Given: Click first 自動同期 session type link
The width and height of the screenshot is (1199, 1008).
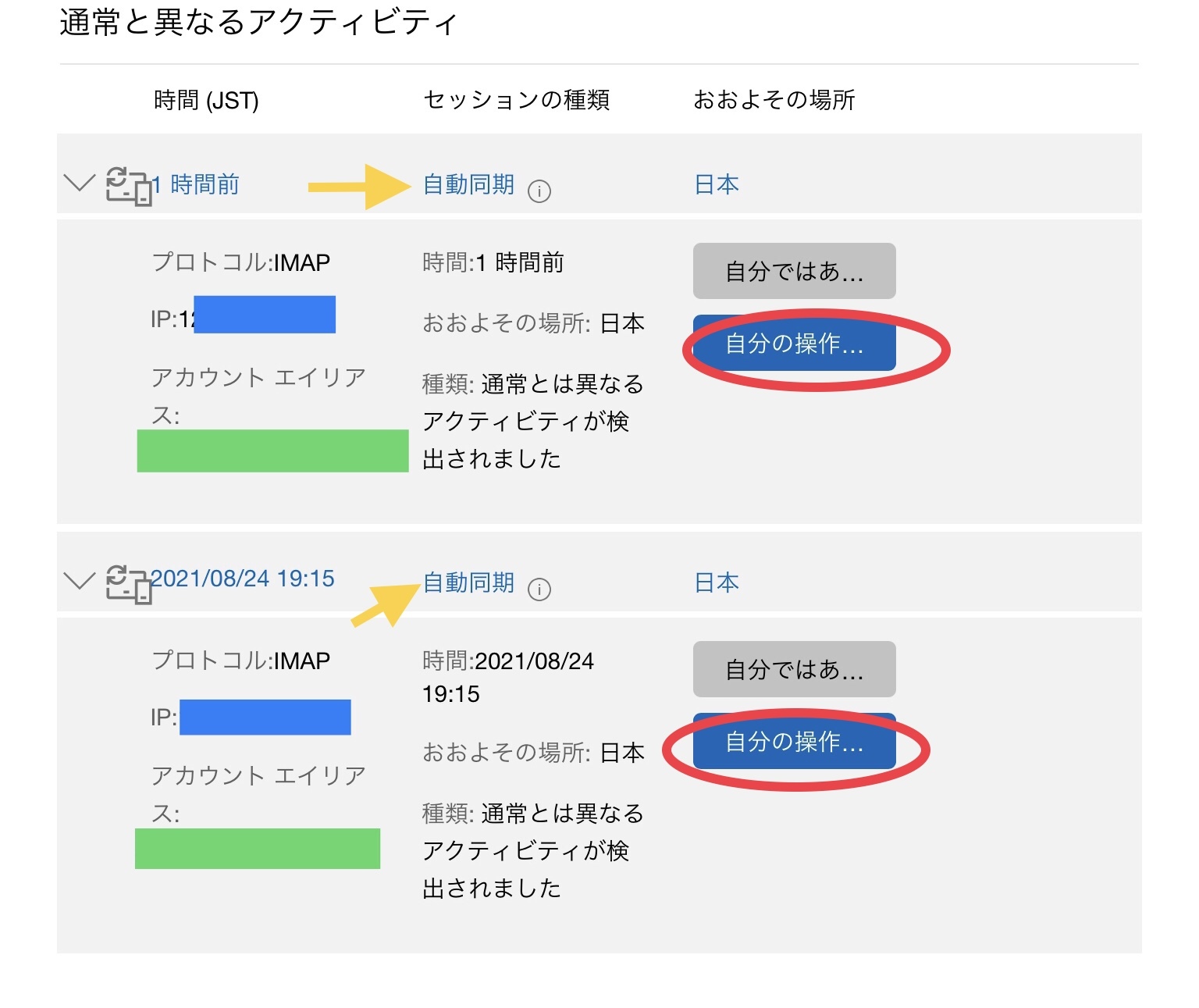Looking at the screenshot, I should coord(468,184).
